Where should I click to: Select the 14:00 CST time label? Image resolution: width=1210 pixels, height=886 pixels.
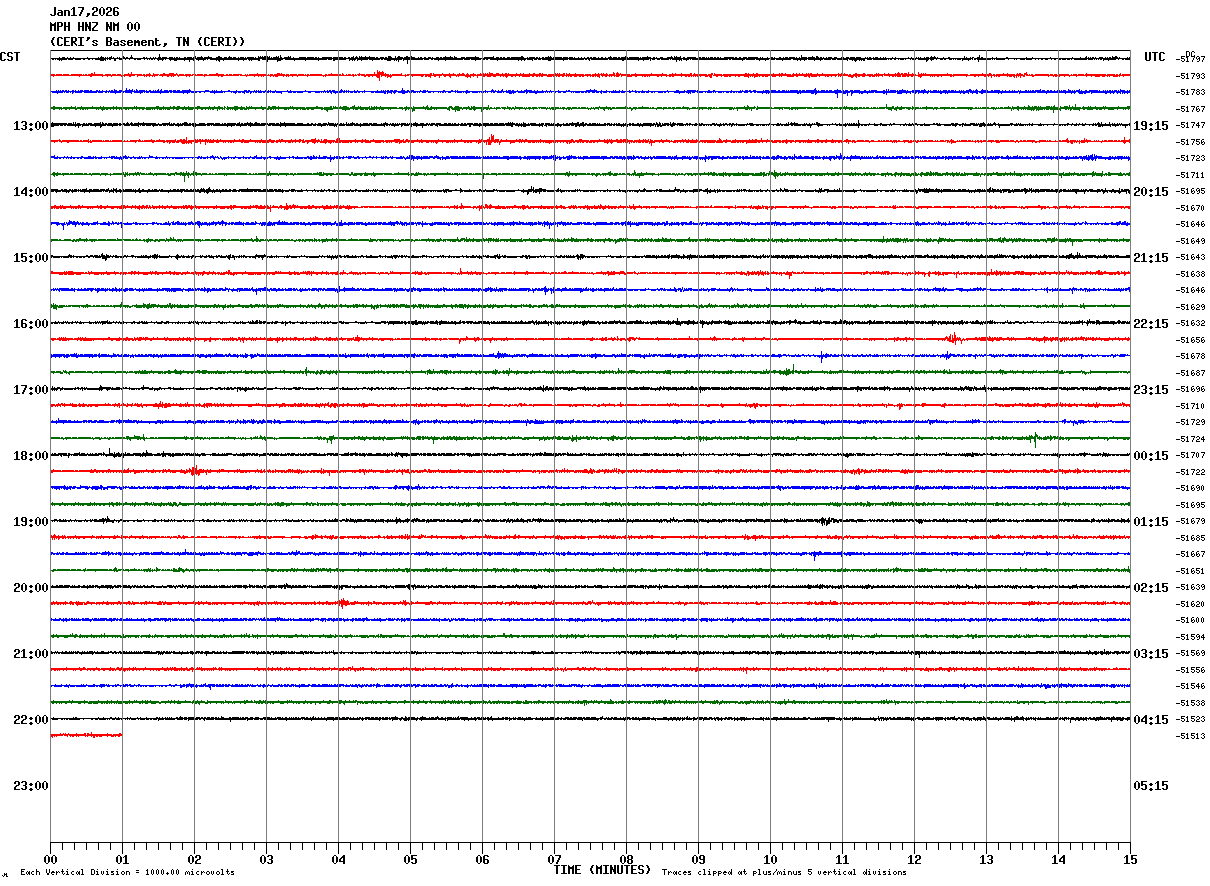pos(31,192)
